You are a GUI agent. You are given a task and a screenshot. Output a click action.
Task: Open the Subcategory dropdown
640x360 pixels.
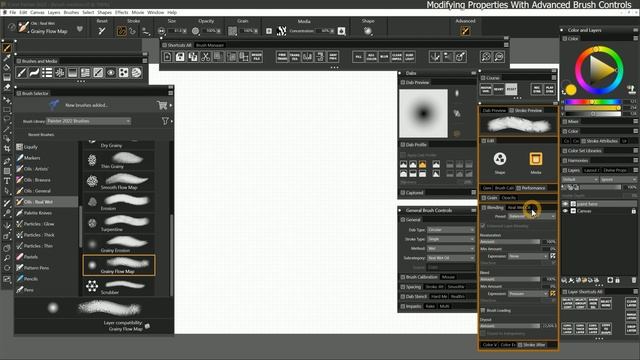click(x=451, y=258)
